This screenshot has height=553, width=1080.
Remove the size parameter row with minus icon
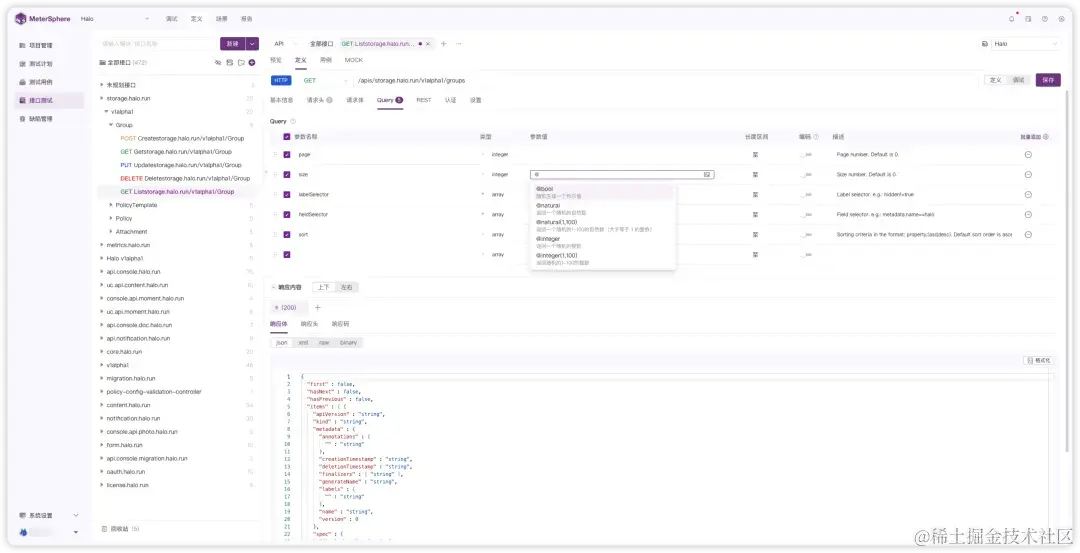tap(1028, 174)
